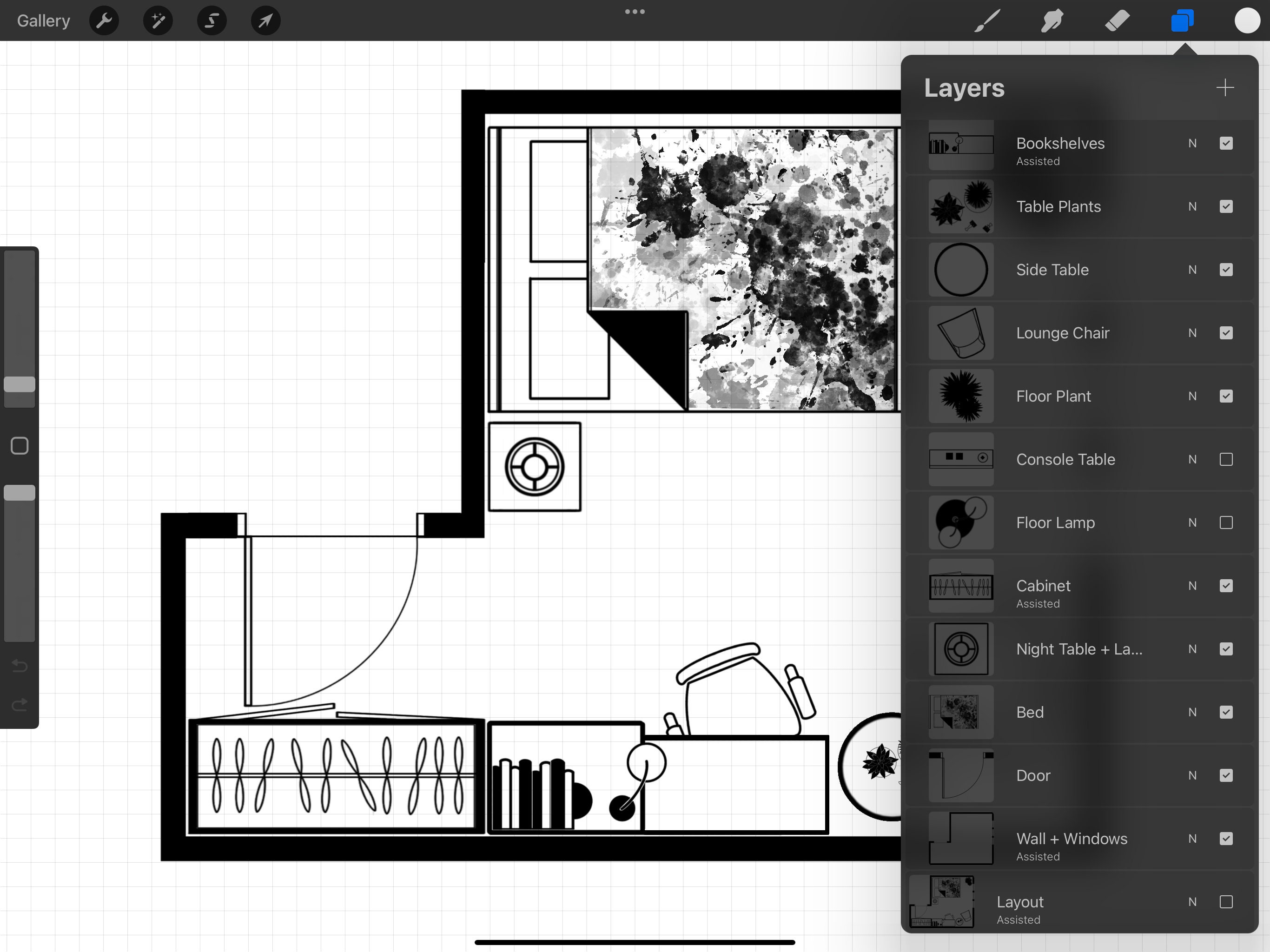
Task: Open blend mode menu for the Door layer
Action: pos(1192,775)
